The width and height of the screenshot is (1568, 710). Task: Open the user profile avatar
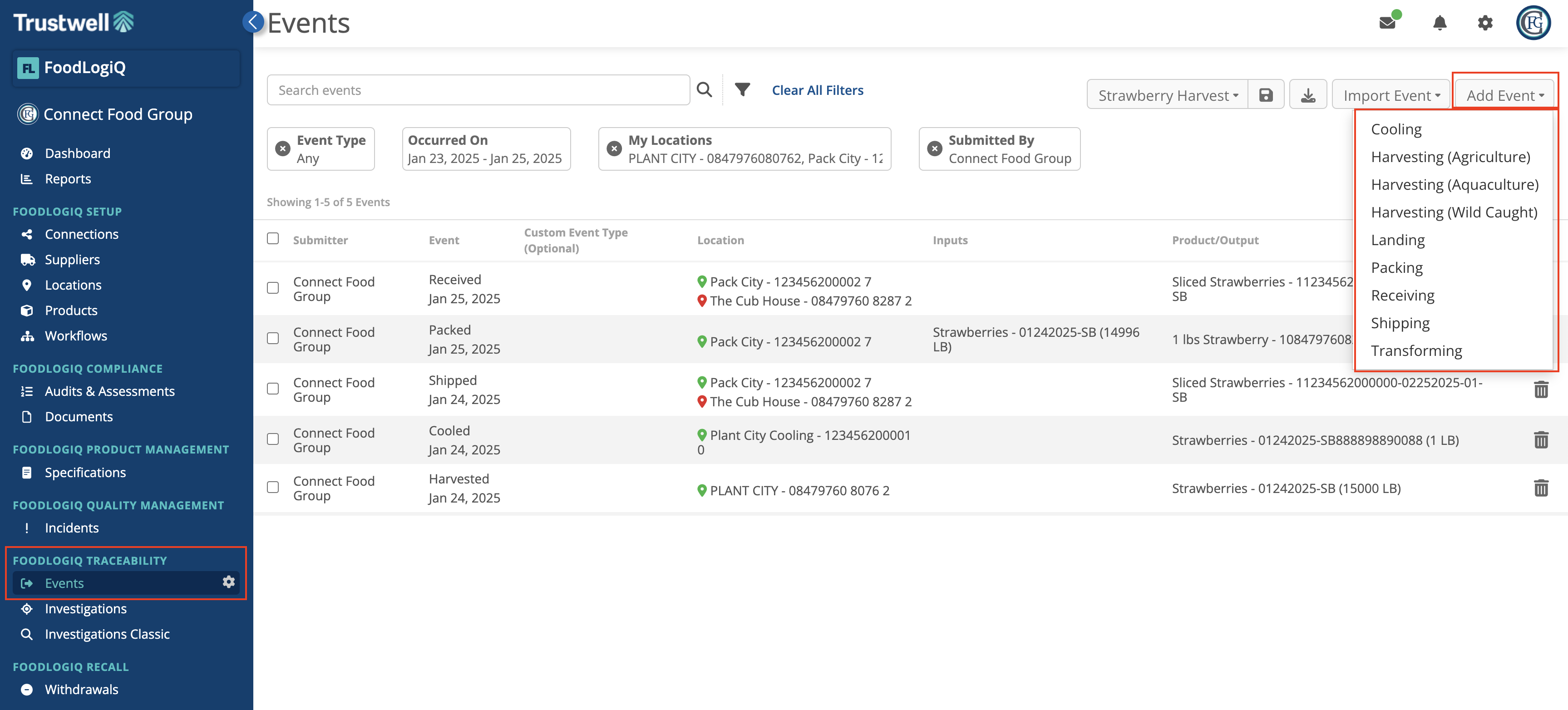click(x=1533, y=23)
